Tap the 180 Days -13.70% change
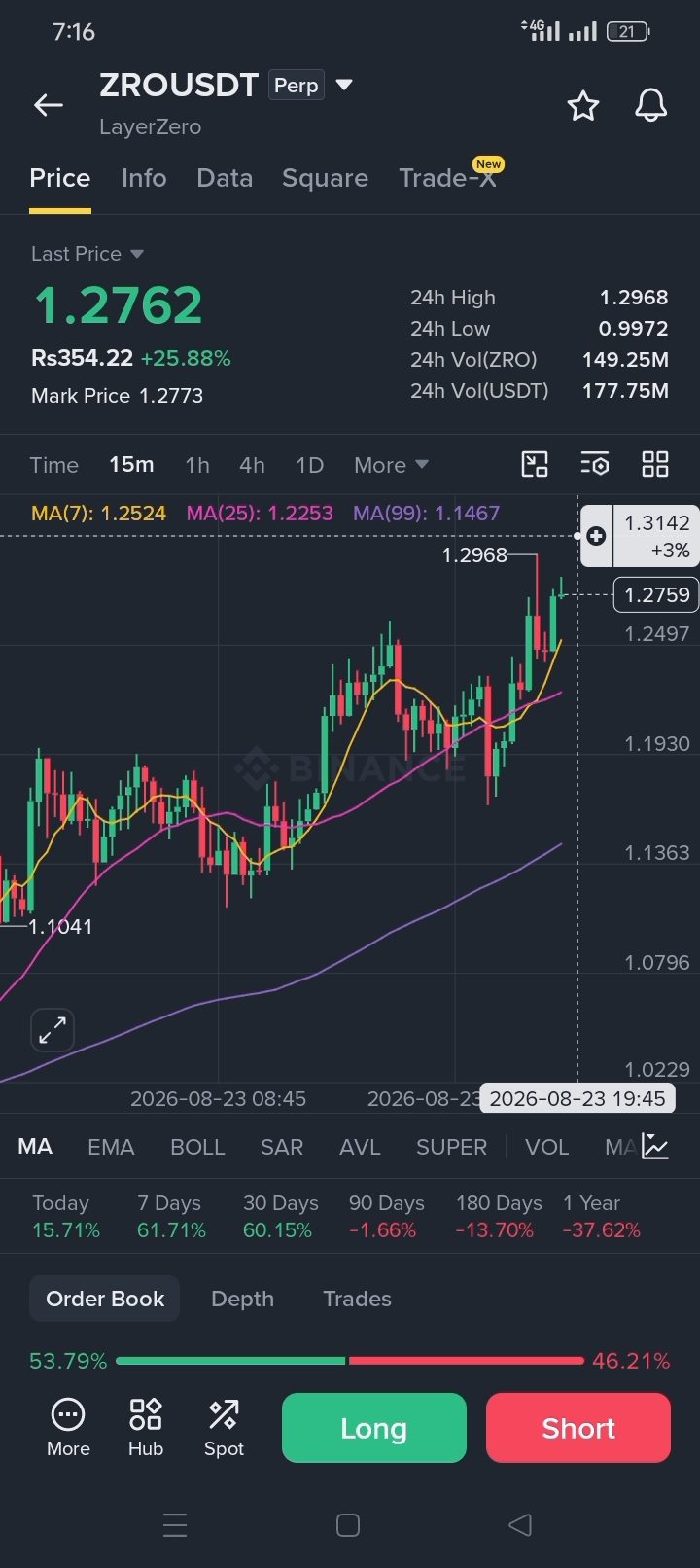The image size is (700, 1568). 498,1217
